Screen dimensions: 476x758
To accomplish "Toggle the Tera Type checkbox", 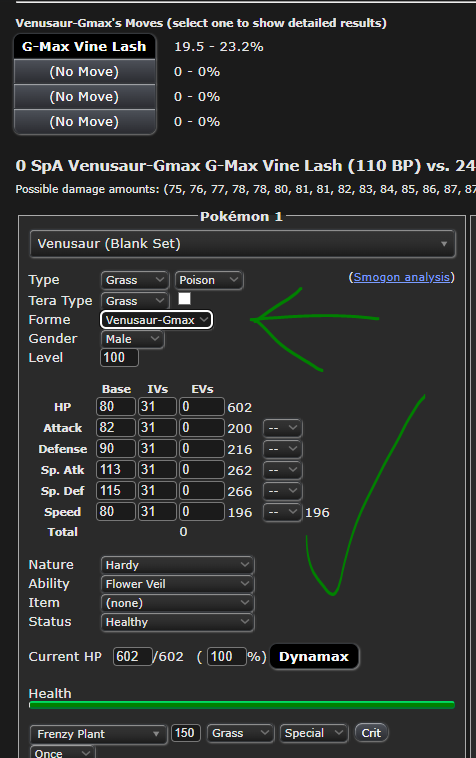I will pyautogui.click(x=184, y=299).
